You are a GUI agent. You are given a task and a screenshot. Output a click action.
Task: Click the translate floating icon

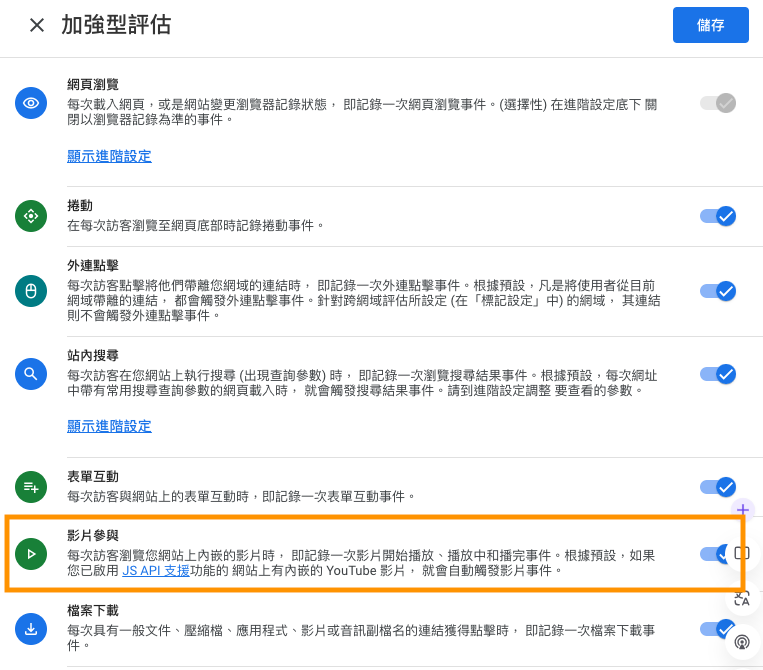point(742,598)
